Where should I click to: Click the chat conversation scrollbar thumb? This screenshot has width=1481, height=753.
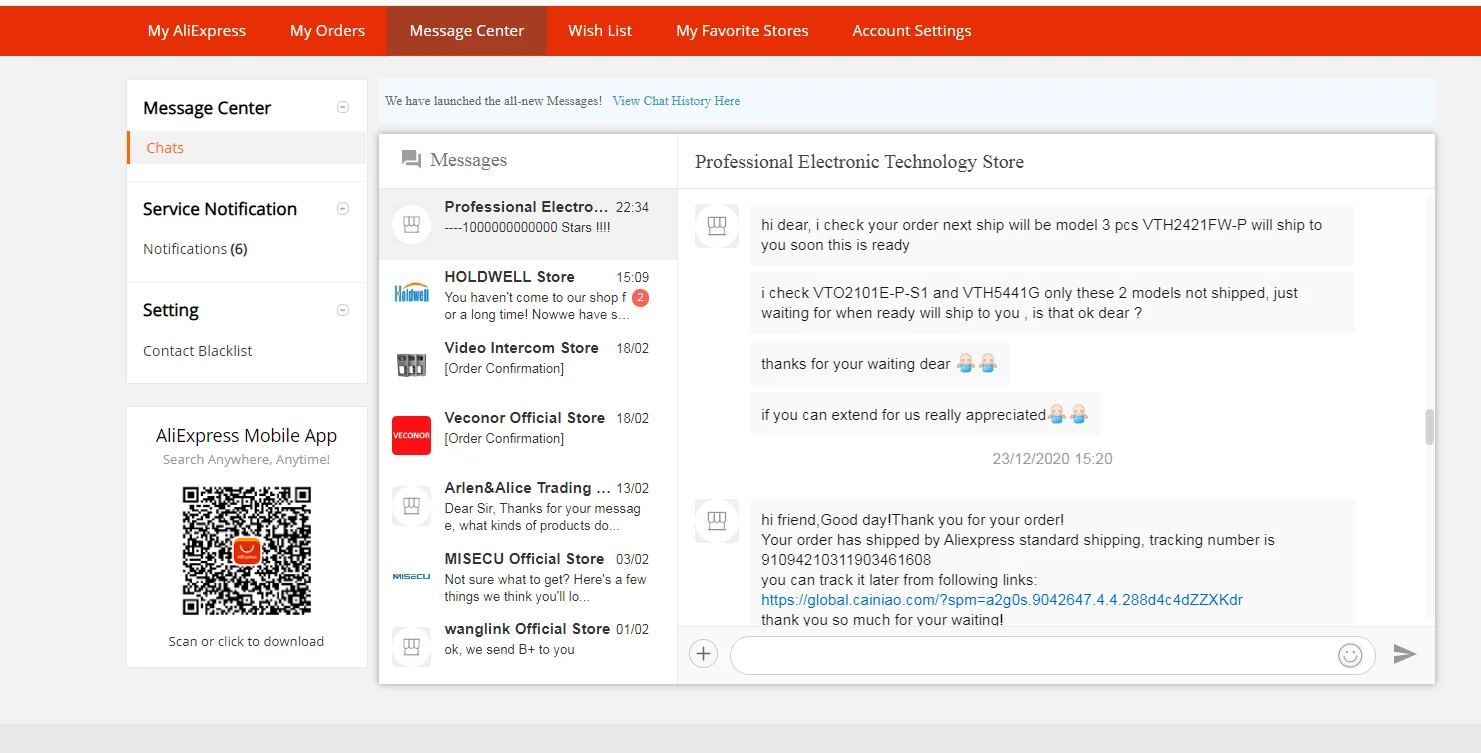1429,427
